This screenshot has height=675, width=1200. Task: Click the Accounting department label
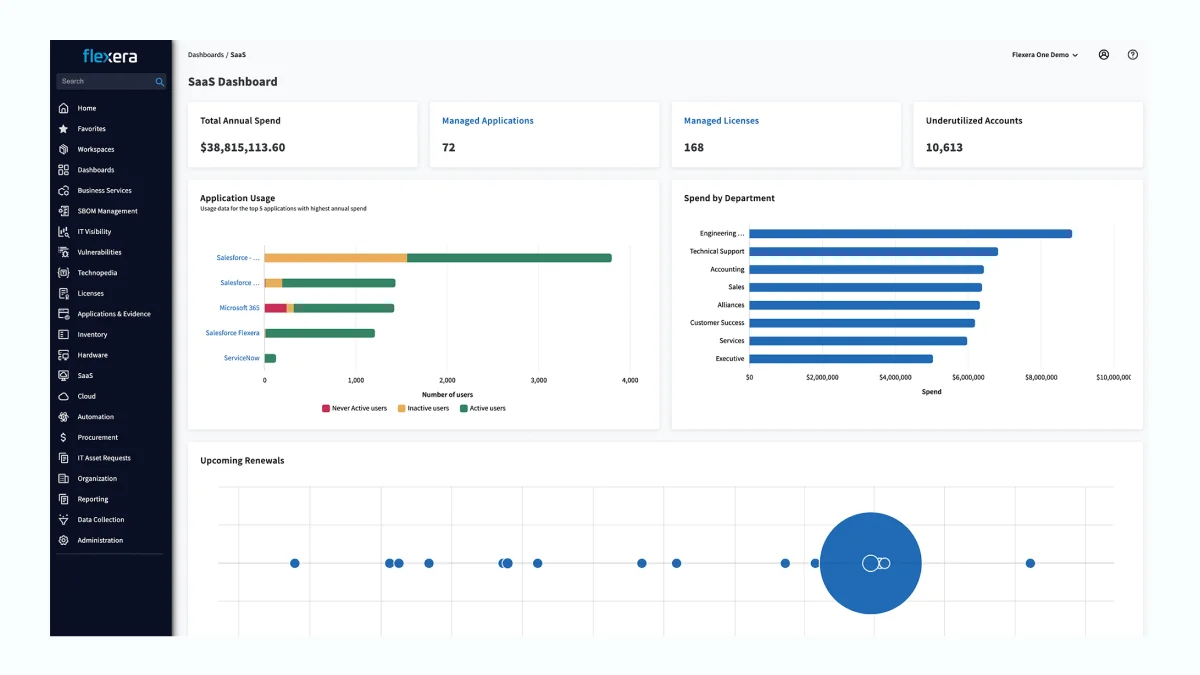point(728,269)
